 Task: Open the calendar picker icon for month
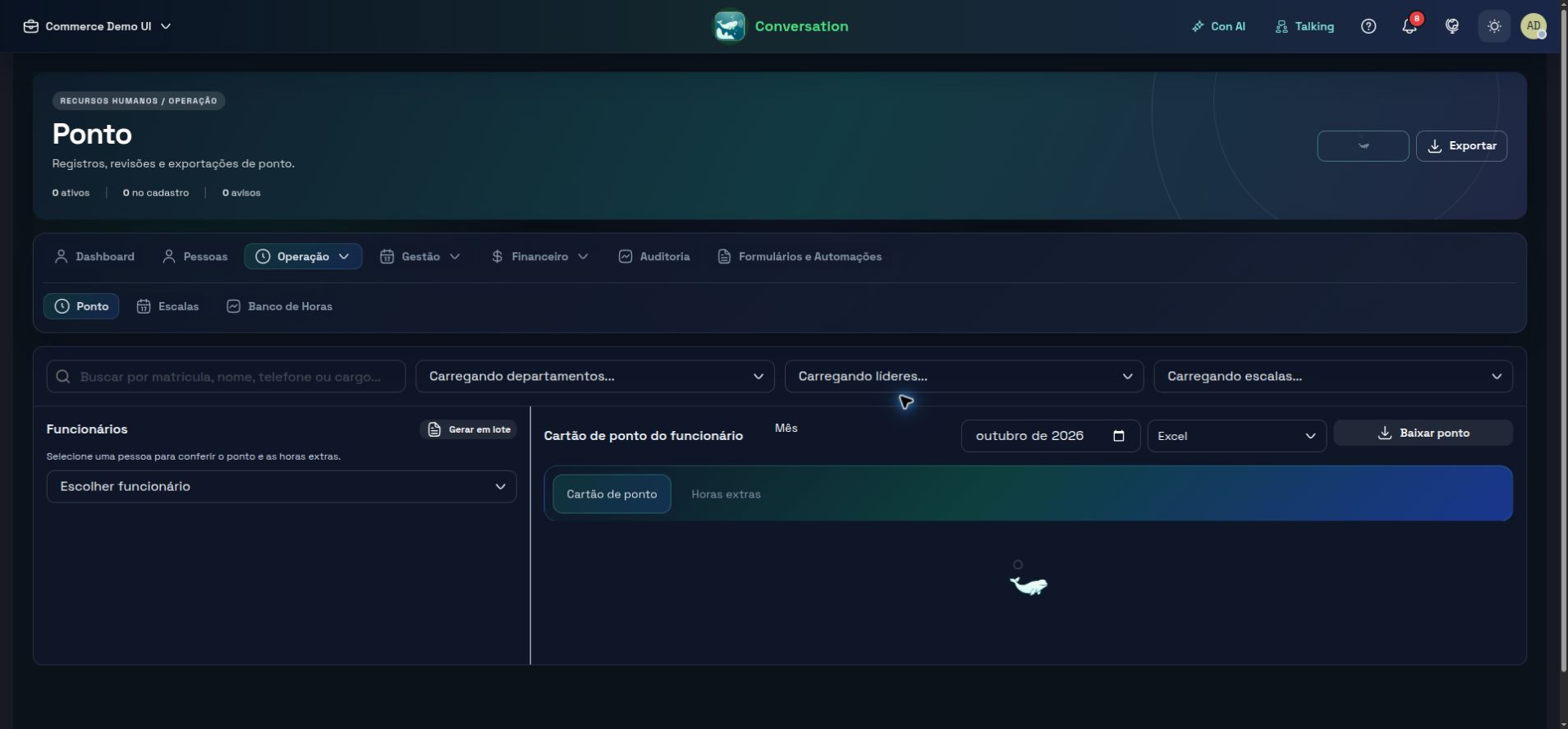pyautogui.click(x=1118, y=436)
